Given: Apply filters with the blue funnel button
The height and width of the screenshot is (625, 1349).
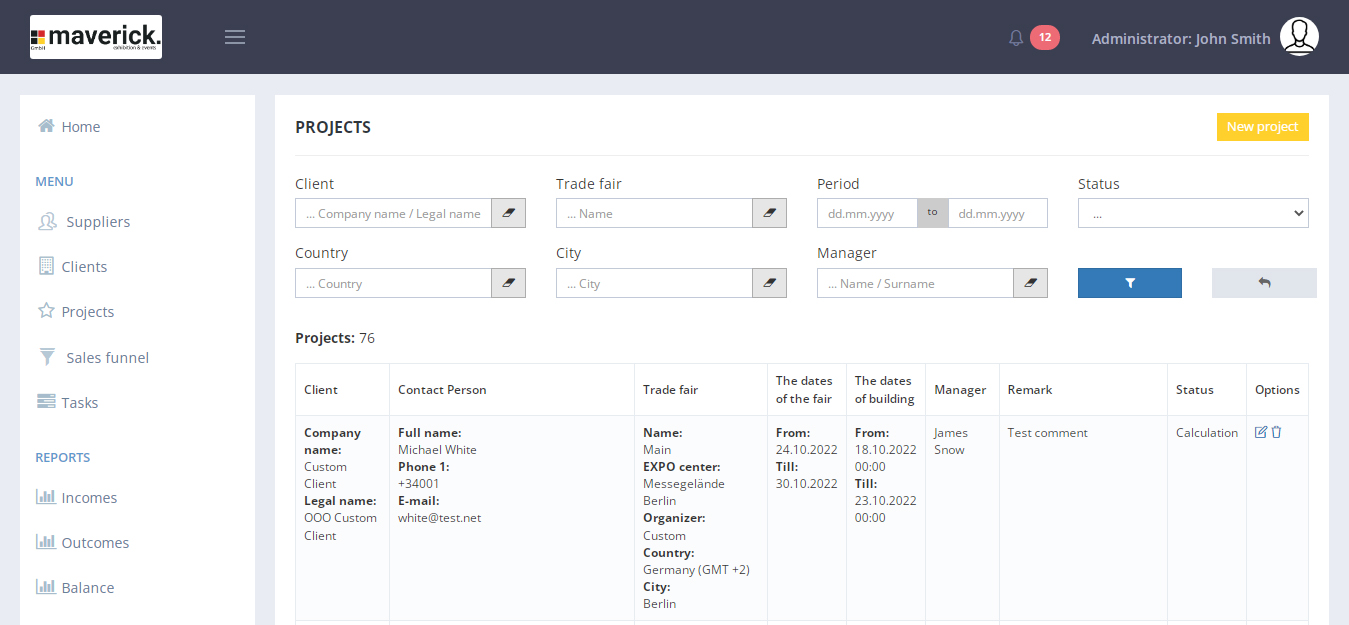Looking at the screenshot, I should (x=1129, y=283).
